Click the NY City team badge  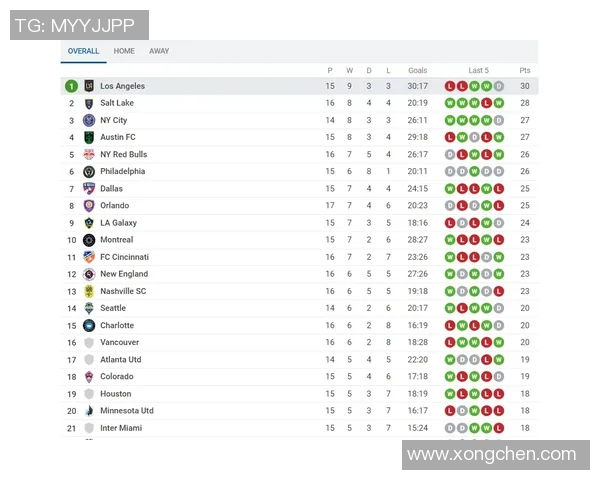pyautogui.click(x=89, y=120)
